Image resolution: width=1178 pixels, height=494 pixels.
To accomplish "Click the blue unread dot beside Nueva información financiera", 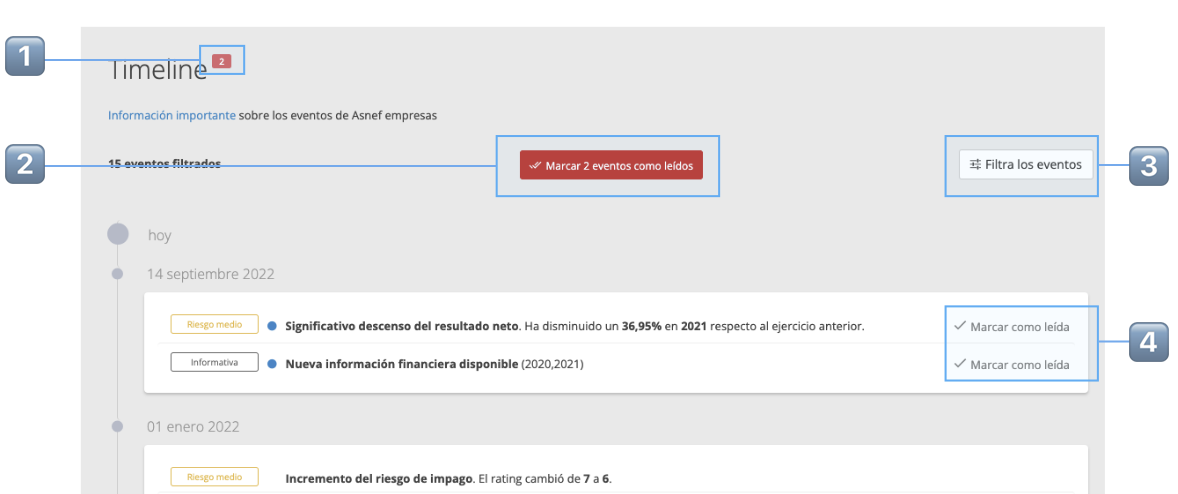I will tap(272, 363).
